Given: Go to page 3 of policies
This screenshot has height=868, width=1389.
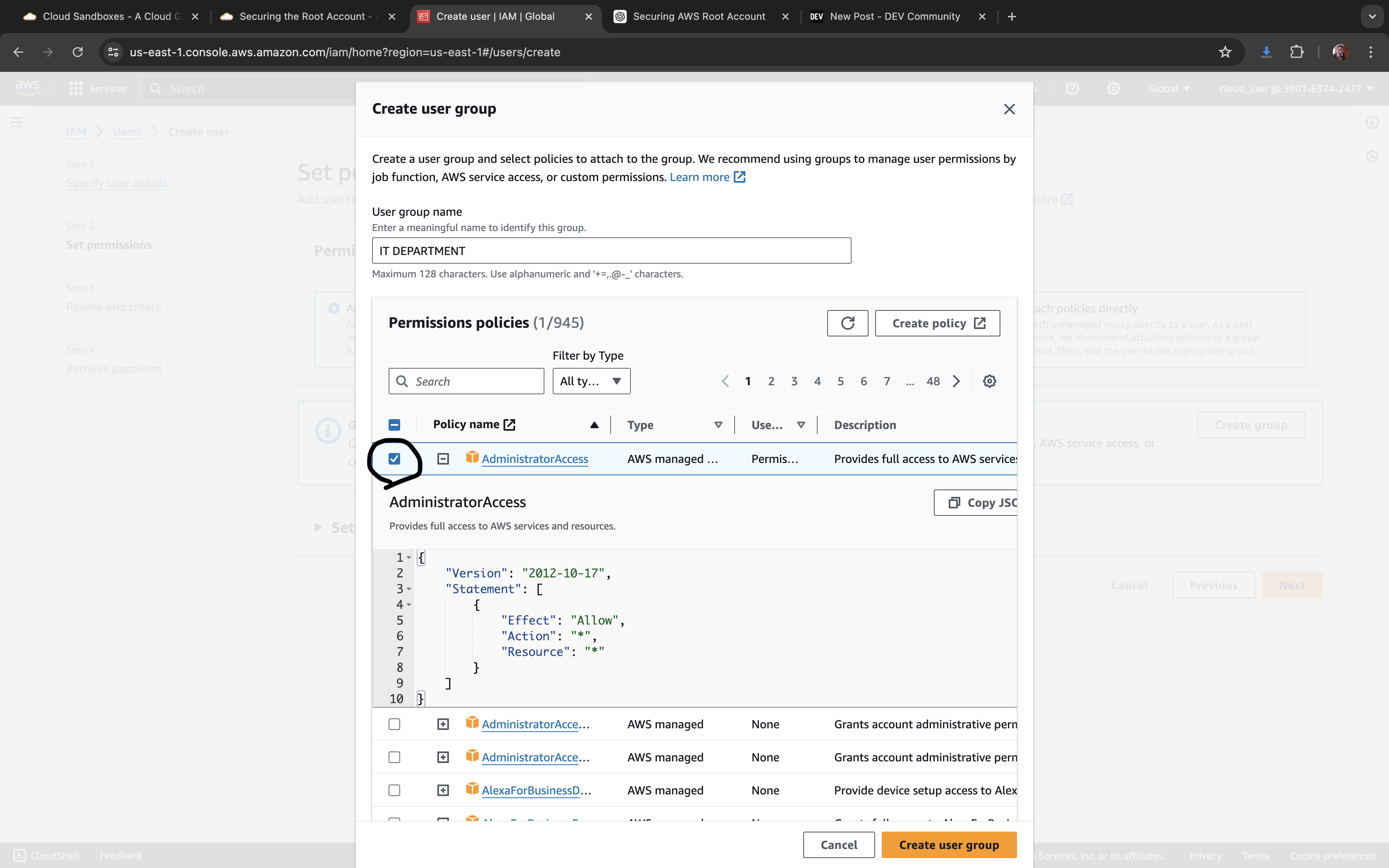Looking at the screenshot, I should tap(795, 381).
